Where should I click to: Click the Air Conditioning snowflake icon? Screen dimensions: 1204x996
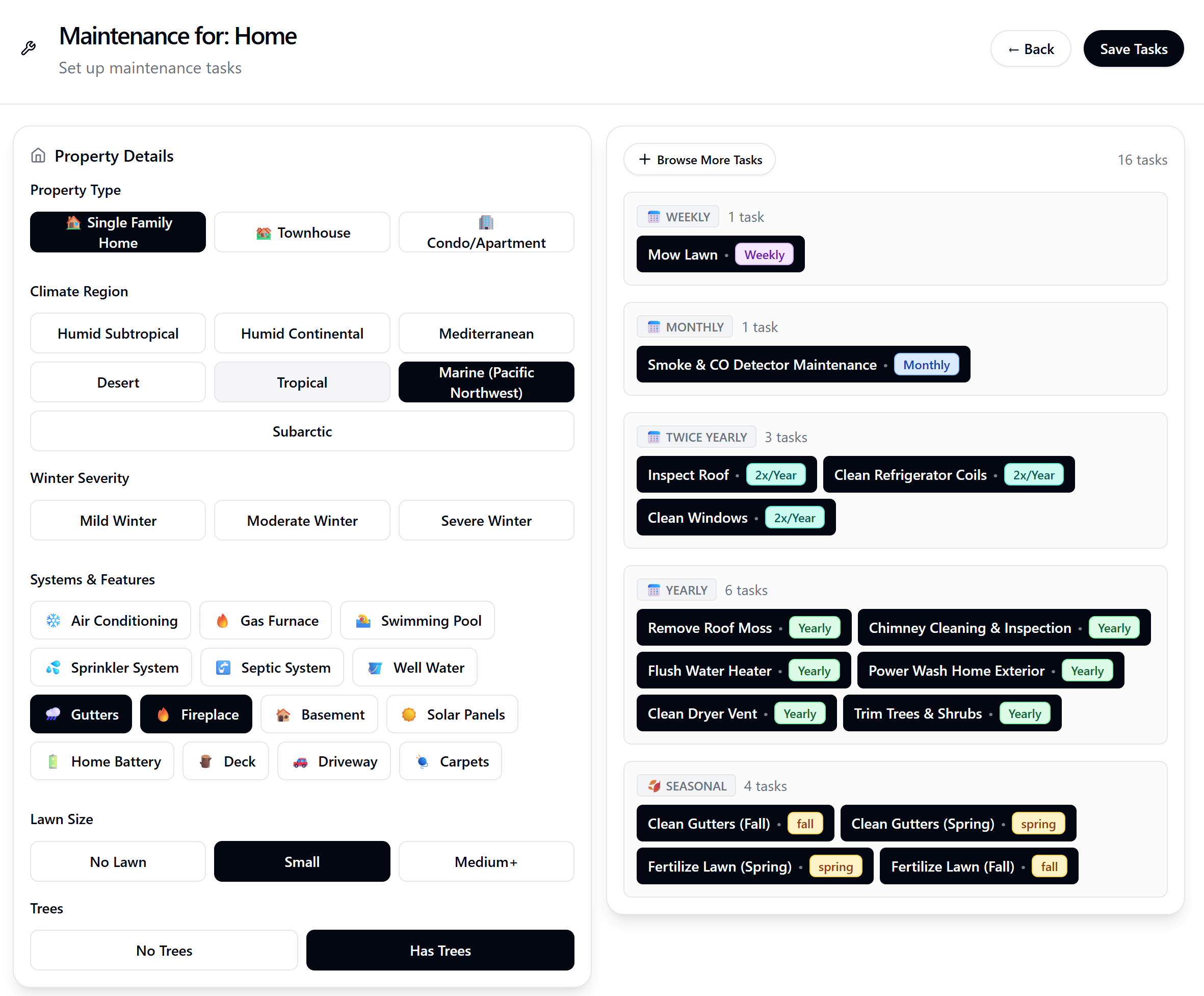coord(54,620)
